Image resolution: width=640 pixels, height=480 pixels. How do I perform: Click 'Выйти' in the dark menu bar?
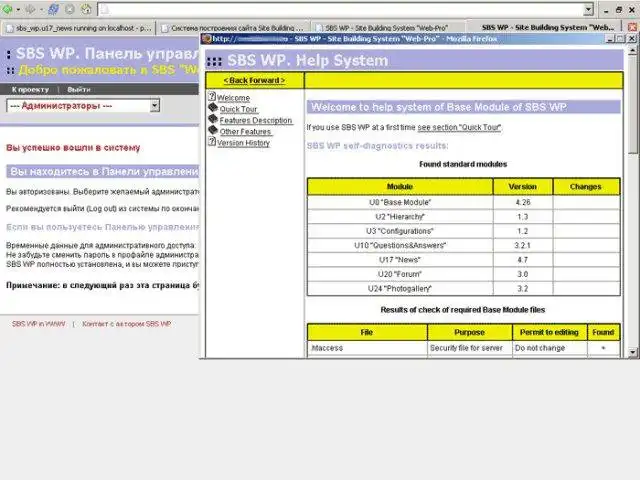point(79,89)
